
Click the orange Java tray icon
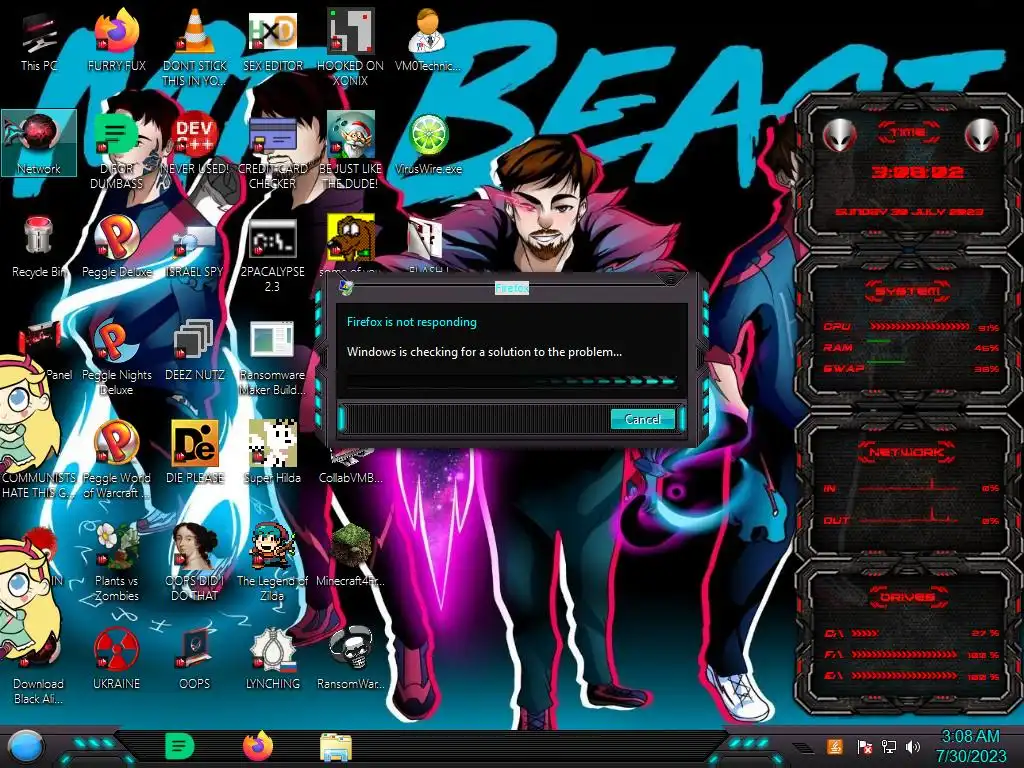(x=834, y=746)
